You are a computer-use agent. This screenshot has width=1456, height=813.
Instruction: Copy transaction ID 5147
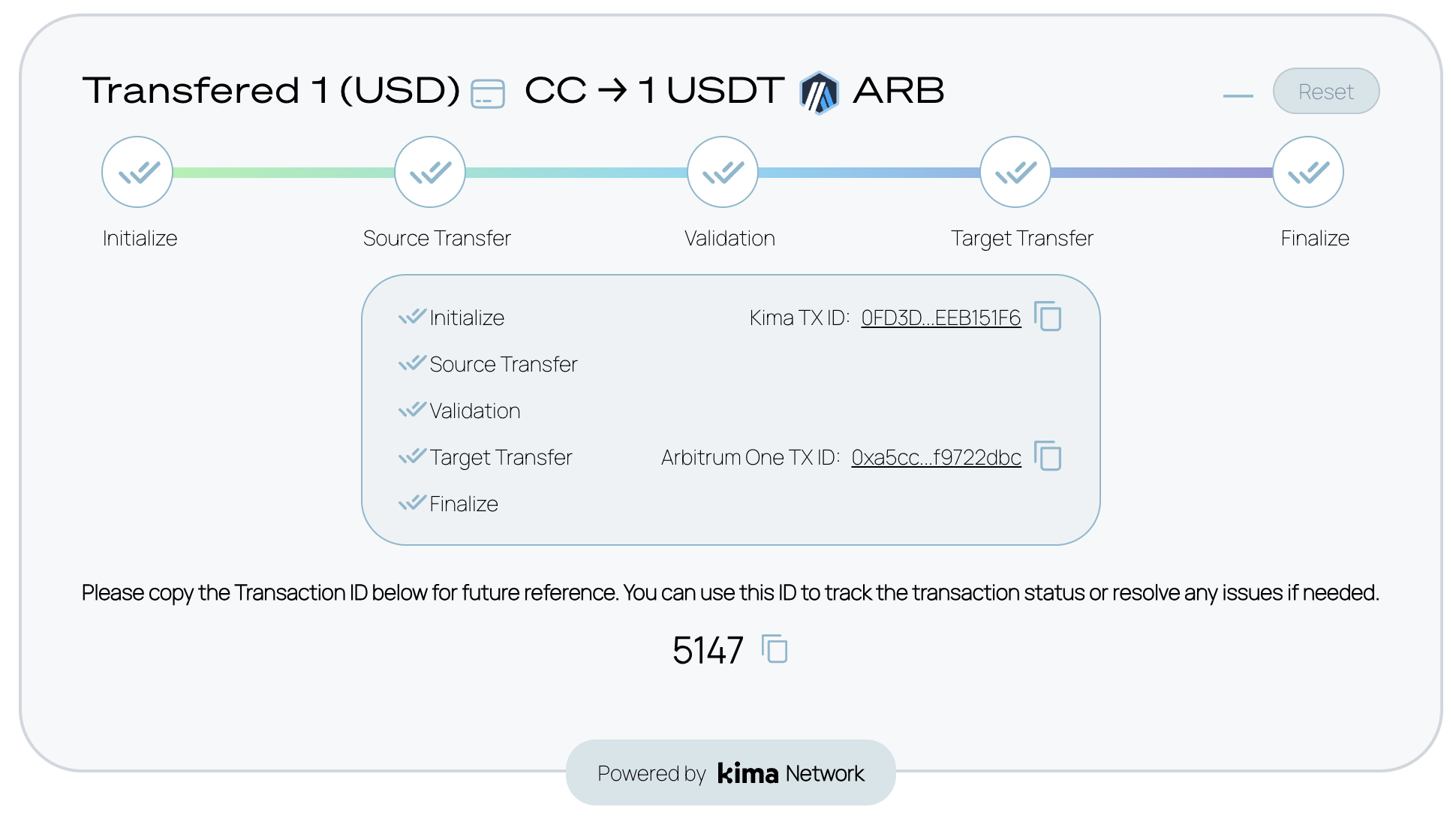[775, 649]
